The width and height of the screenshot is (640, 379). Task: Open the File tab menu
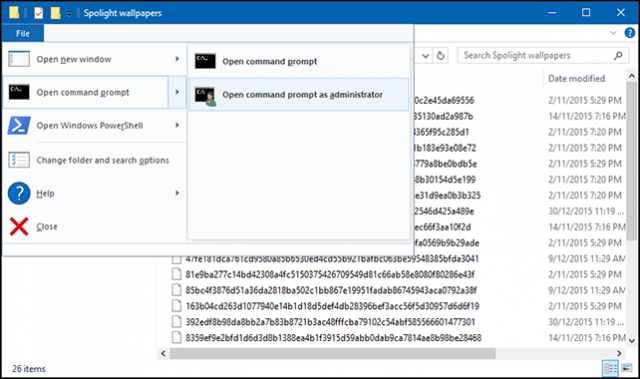point(23,33)
